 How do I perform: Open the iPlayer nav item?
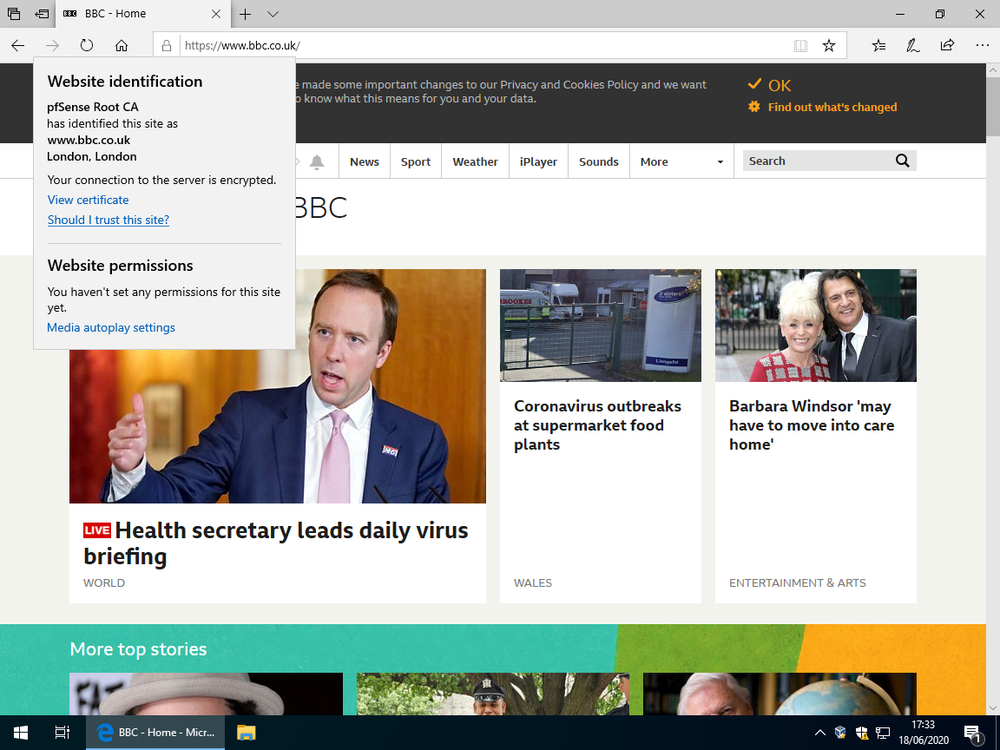[x=538, y=162]
